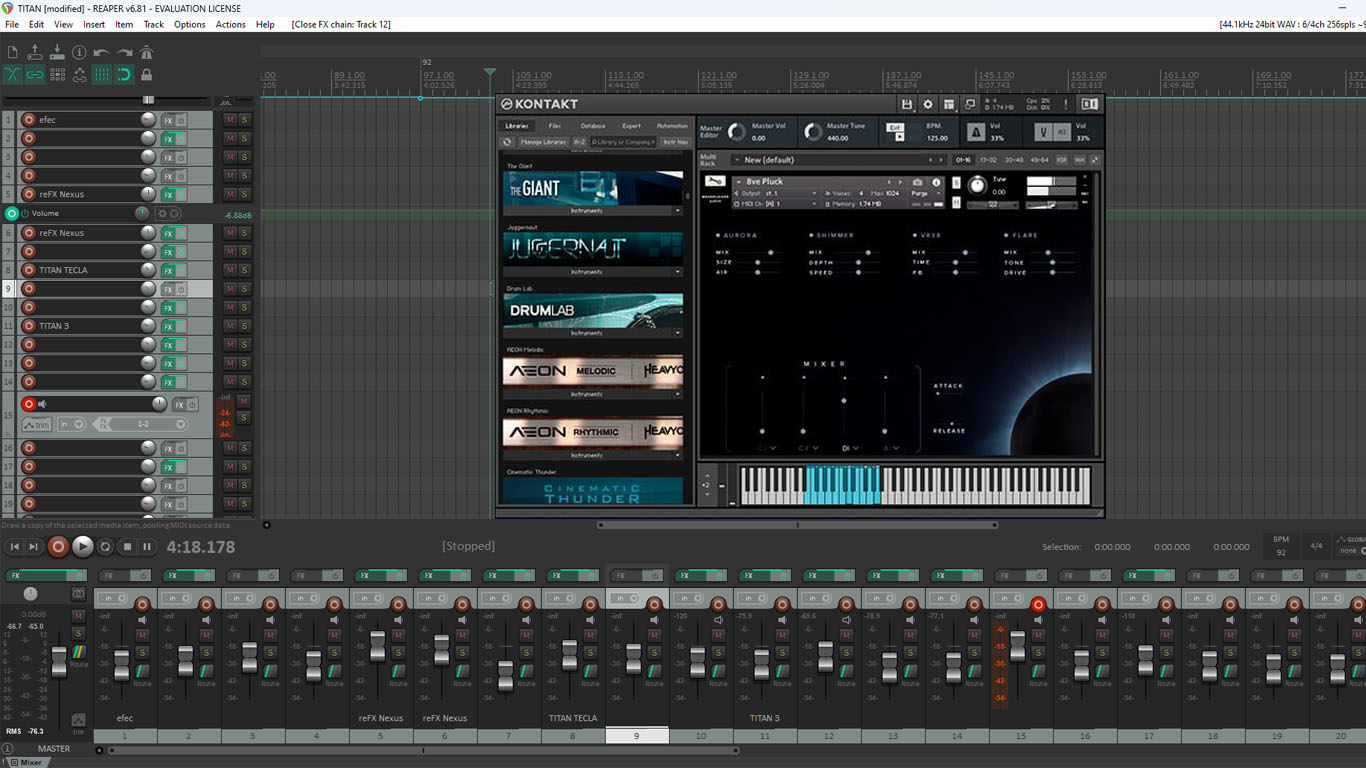Toggle the item grouping chain-link icon
This screenshot has width=1366, height=768.
pos(35,74)
